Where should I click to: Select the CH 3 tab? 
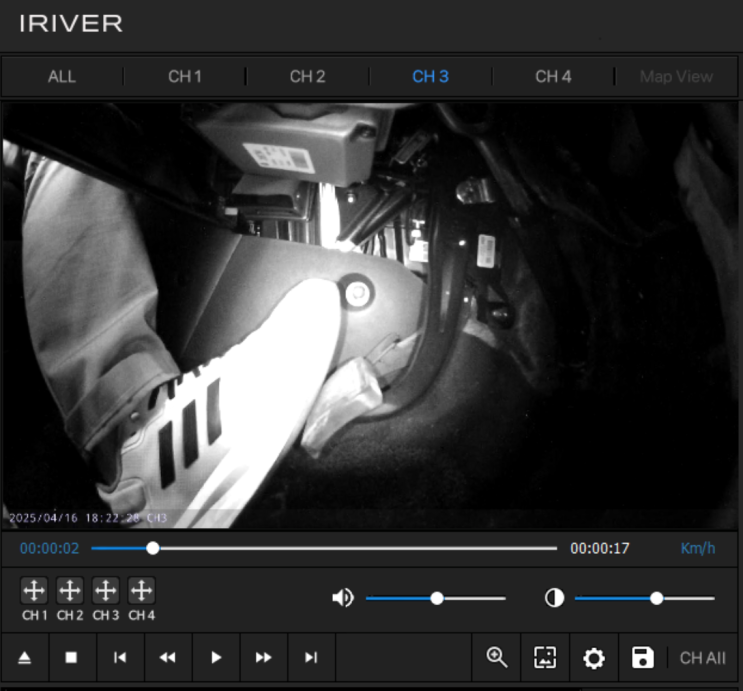pos(430,76)
